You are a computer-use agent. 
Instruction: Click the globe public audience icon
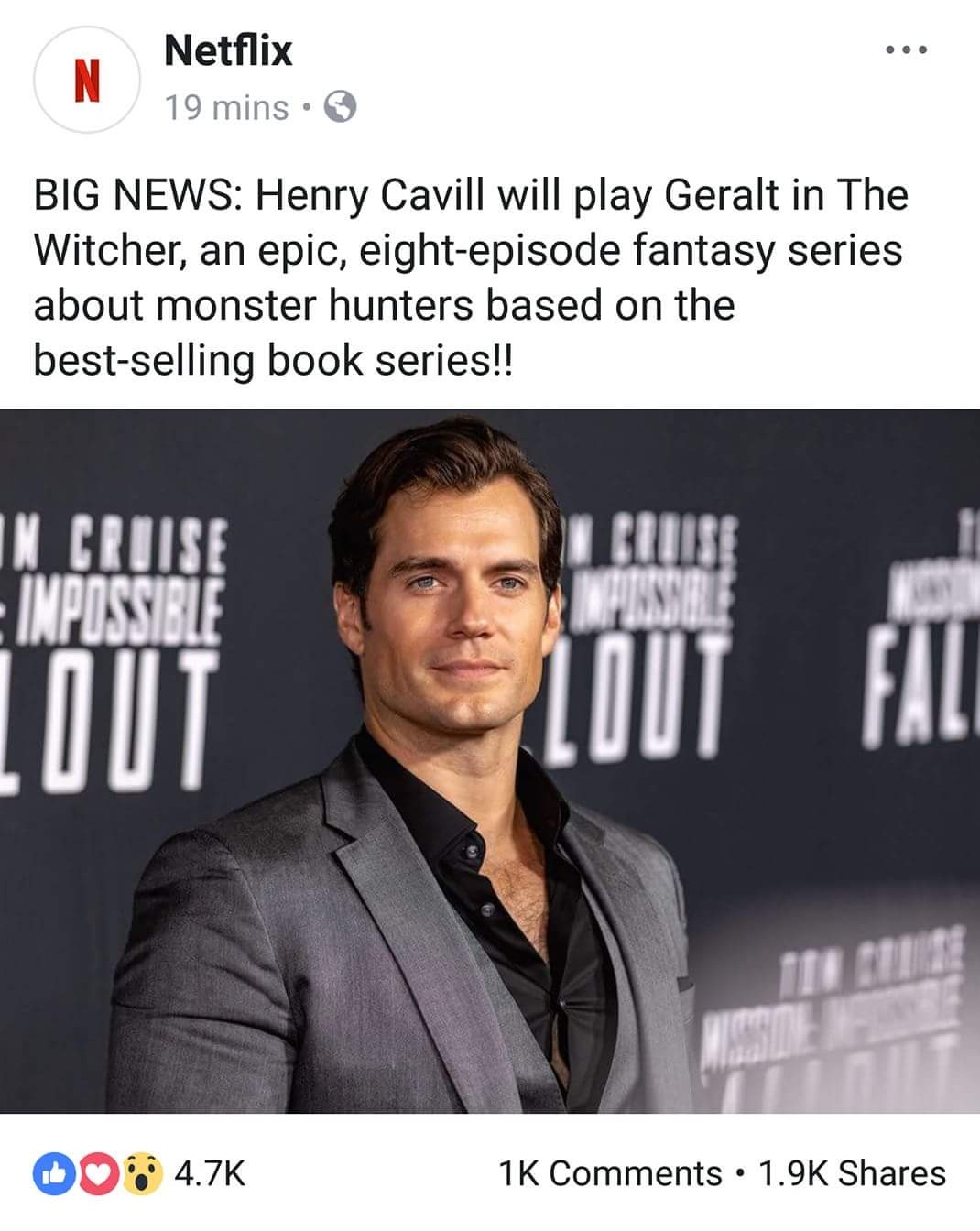tap(341, 108)
